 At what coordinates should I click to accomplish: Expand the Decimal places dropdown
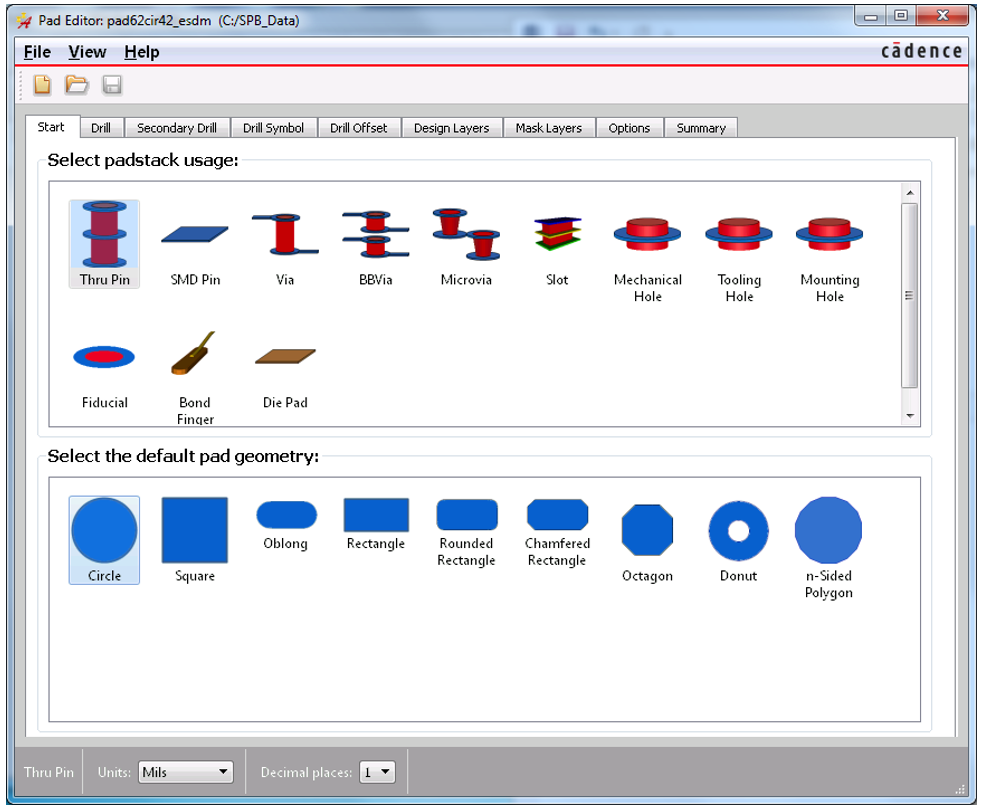(377, 772)
